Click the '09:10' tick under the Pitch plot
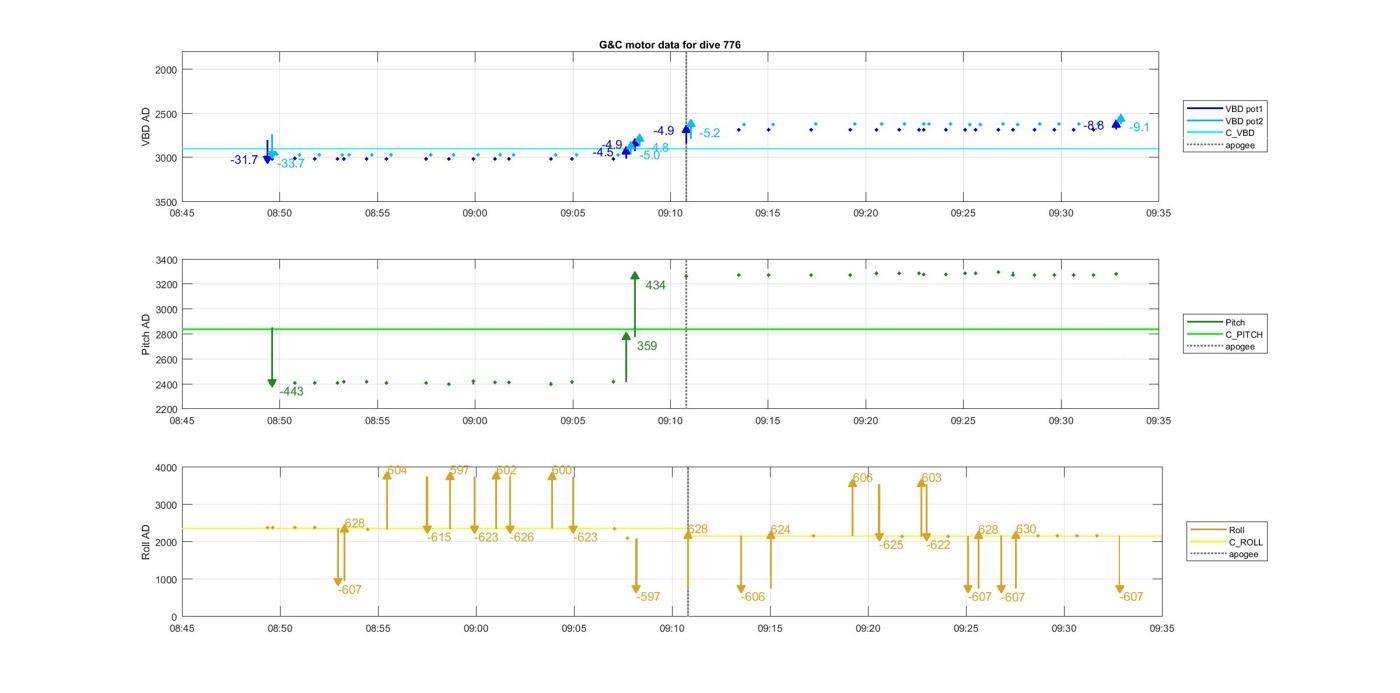The width and height of the screenshot is (1400, 693). 670,421
